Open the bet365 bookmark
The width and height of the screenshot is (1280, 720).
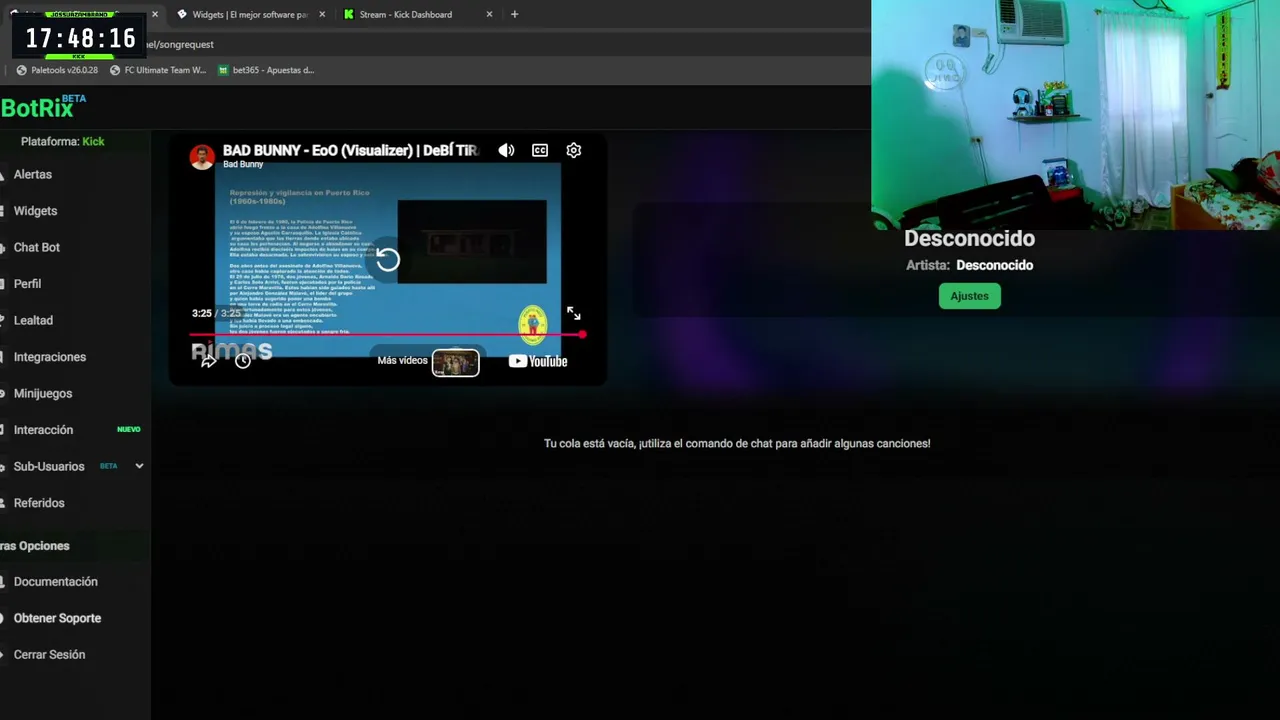point(266,70)
